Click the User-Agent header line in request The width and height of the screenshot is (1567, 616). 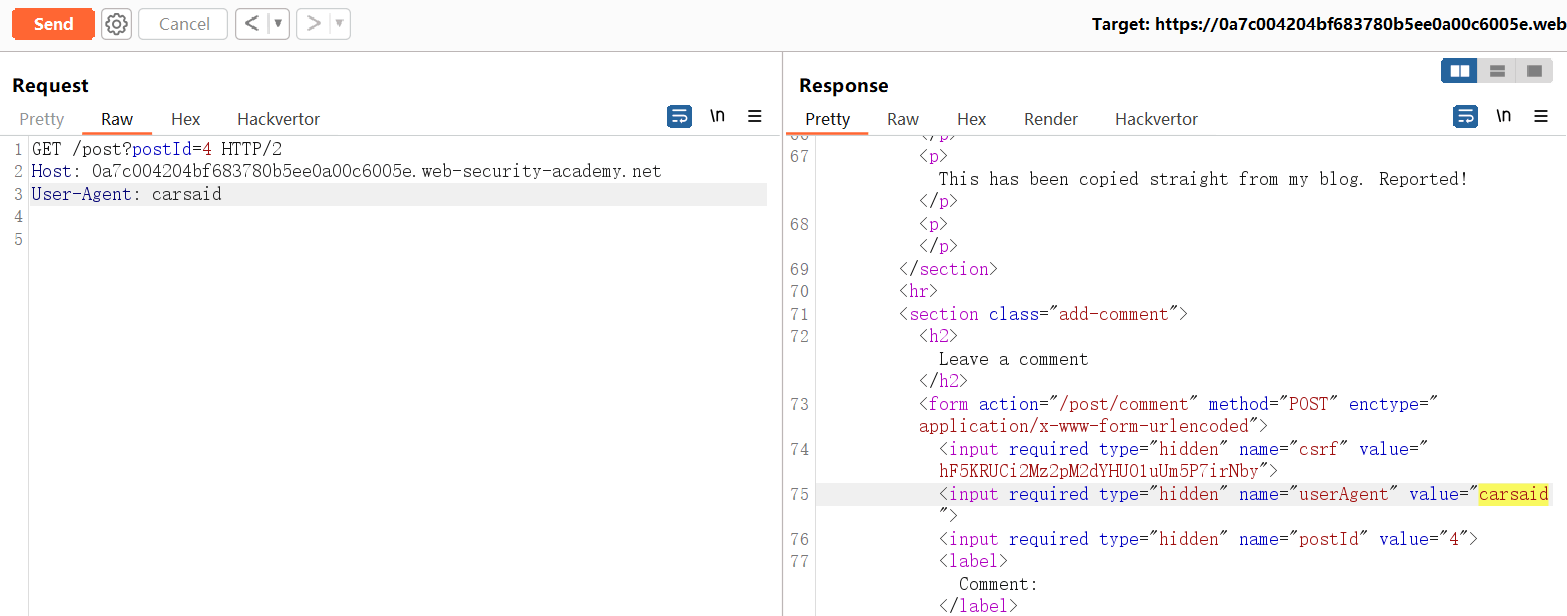tap(127, 195)
